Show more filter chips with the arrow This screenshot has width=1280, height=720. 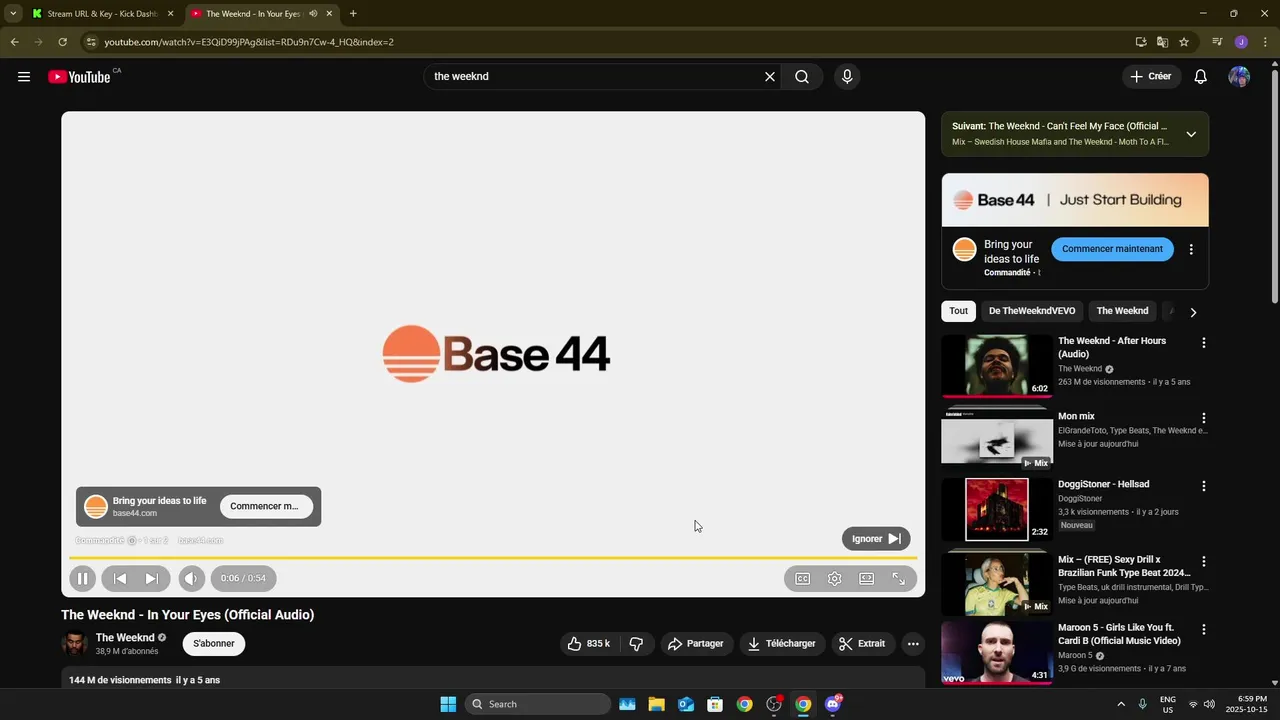(1193, 312)
